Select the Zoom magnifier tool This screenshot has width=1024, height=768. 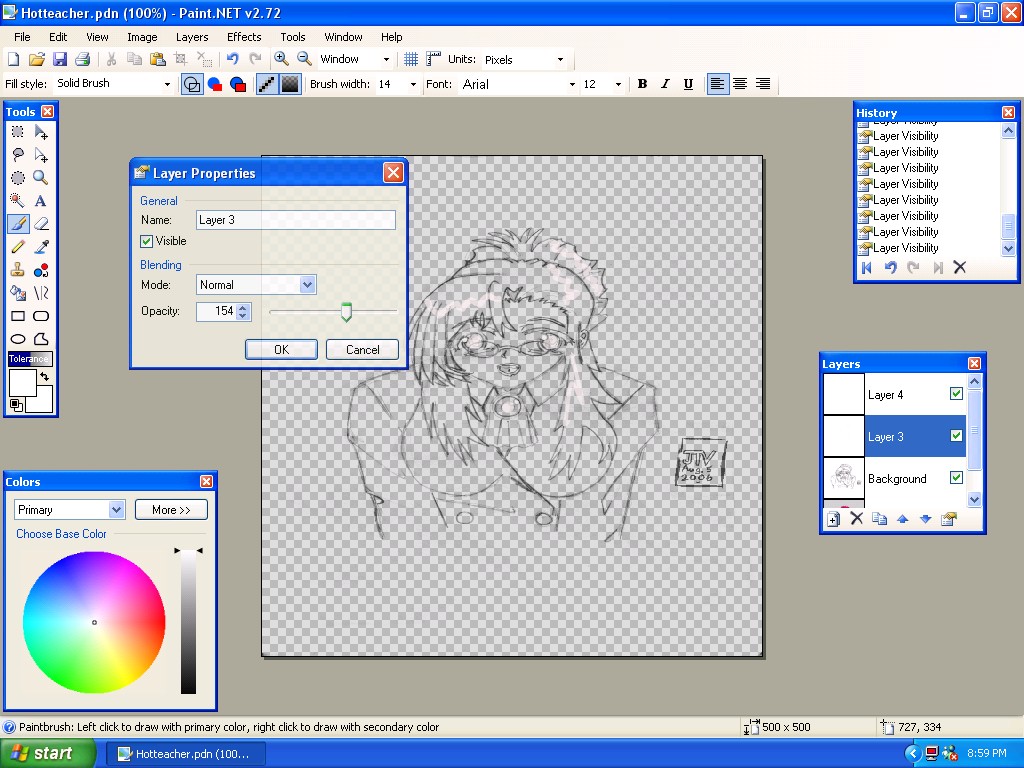(40, 178)
